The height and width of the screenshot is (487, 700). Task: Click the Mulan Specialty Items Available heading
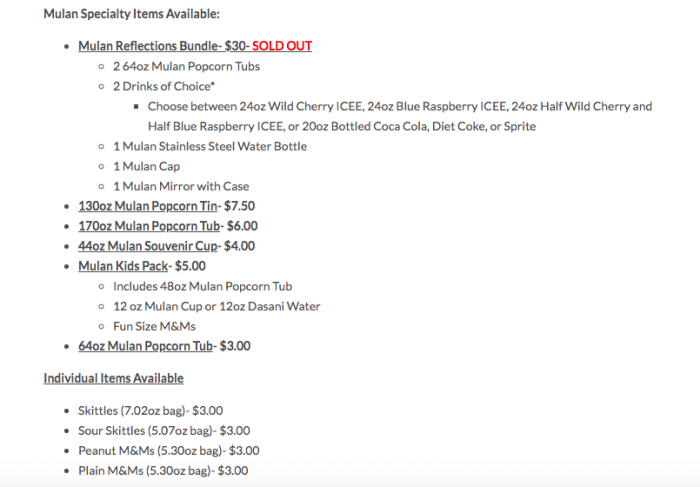(131, 14)
